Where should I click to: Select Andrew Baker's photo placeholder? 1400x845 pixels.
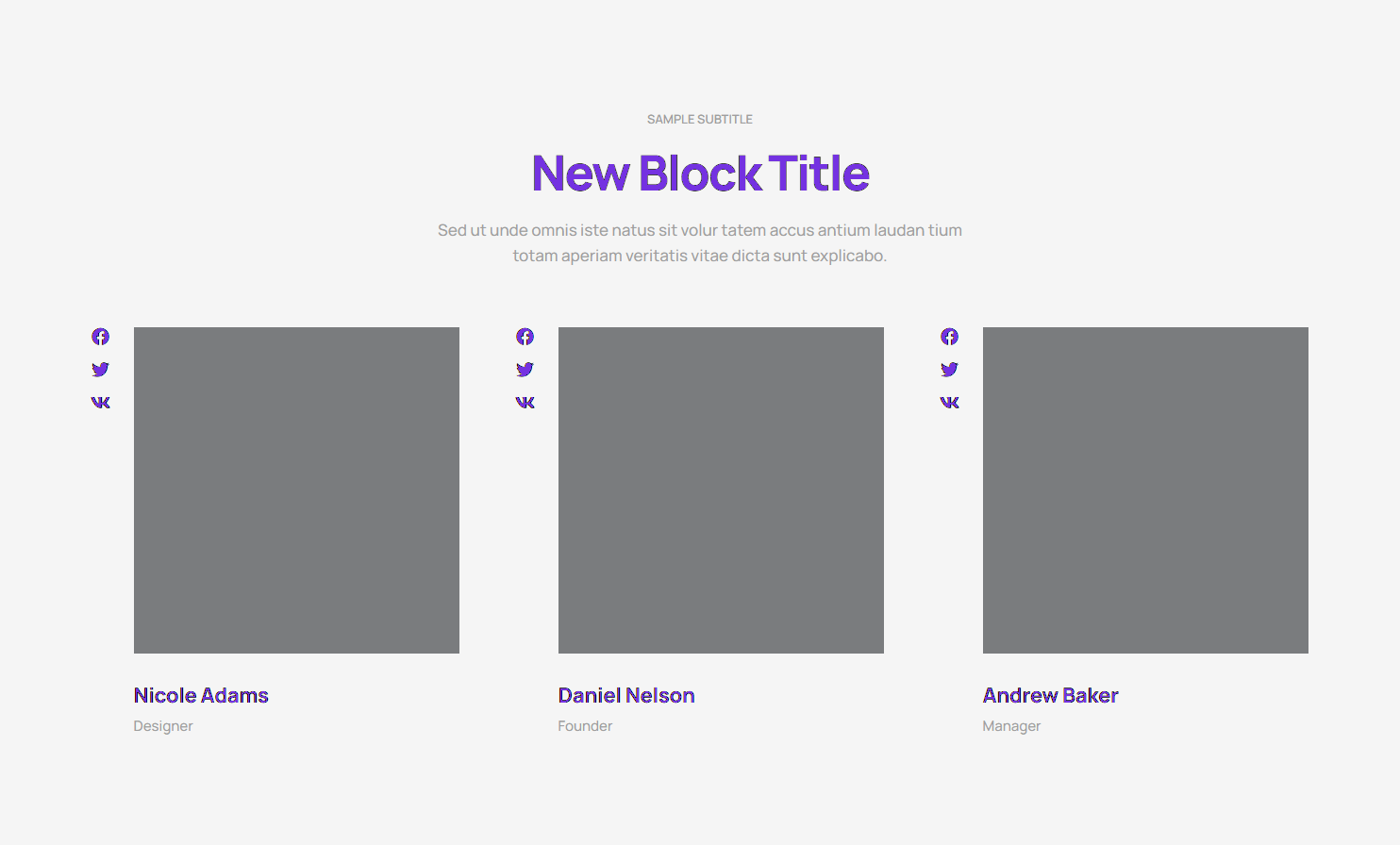tap(1145, 490)
